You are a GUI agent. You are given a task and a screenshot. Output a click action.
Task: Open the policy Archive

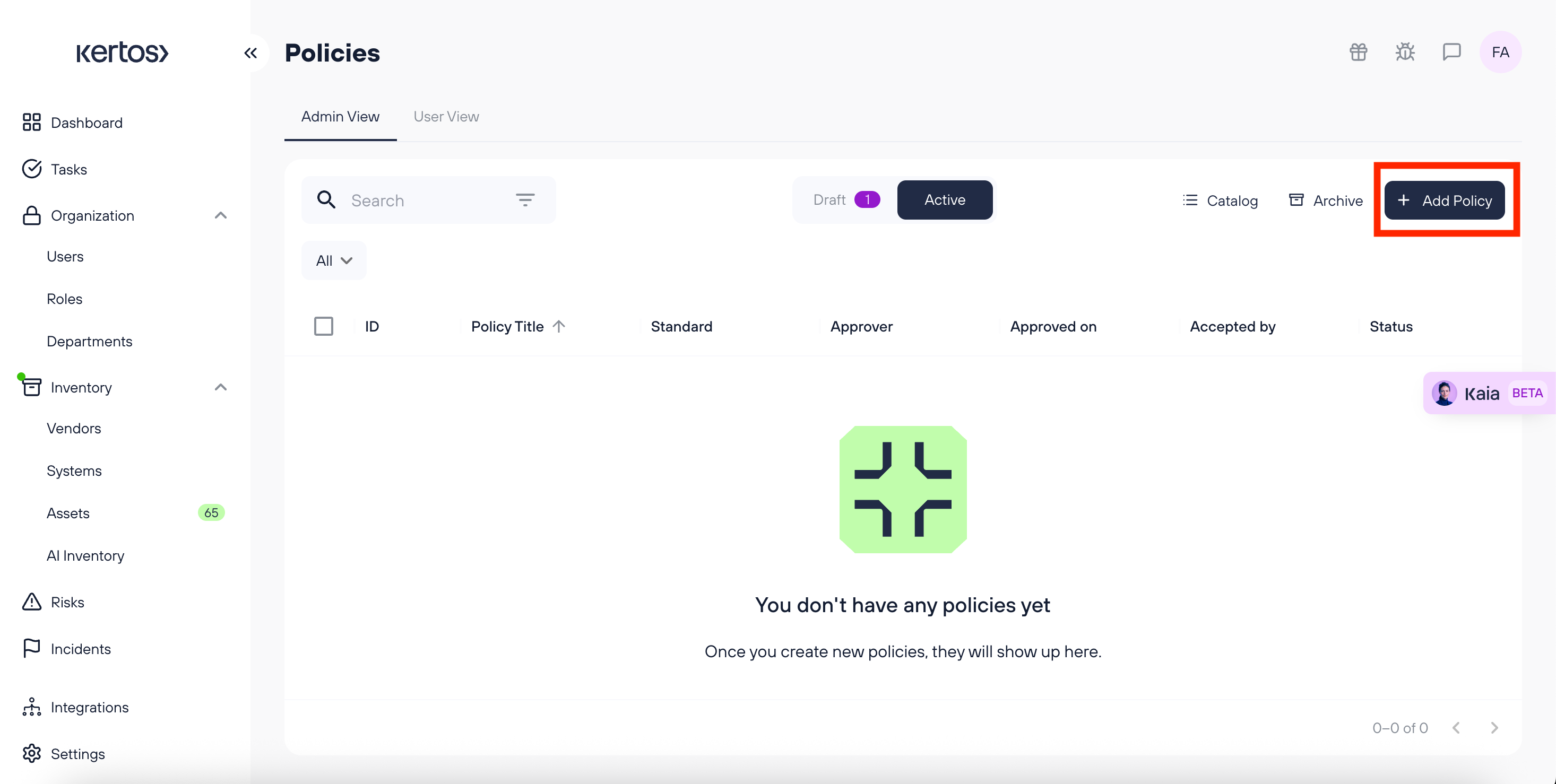tap(1326, 200)
